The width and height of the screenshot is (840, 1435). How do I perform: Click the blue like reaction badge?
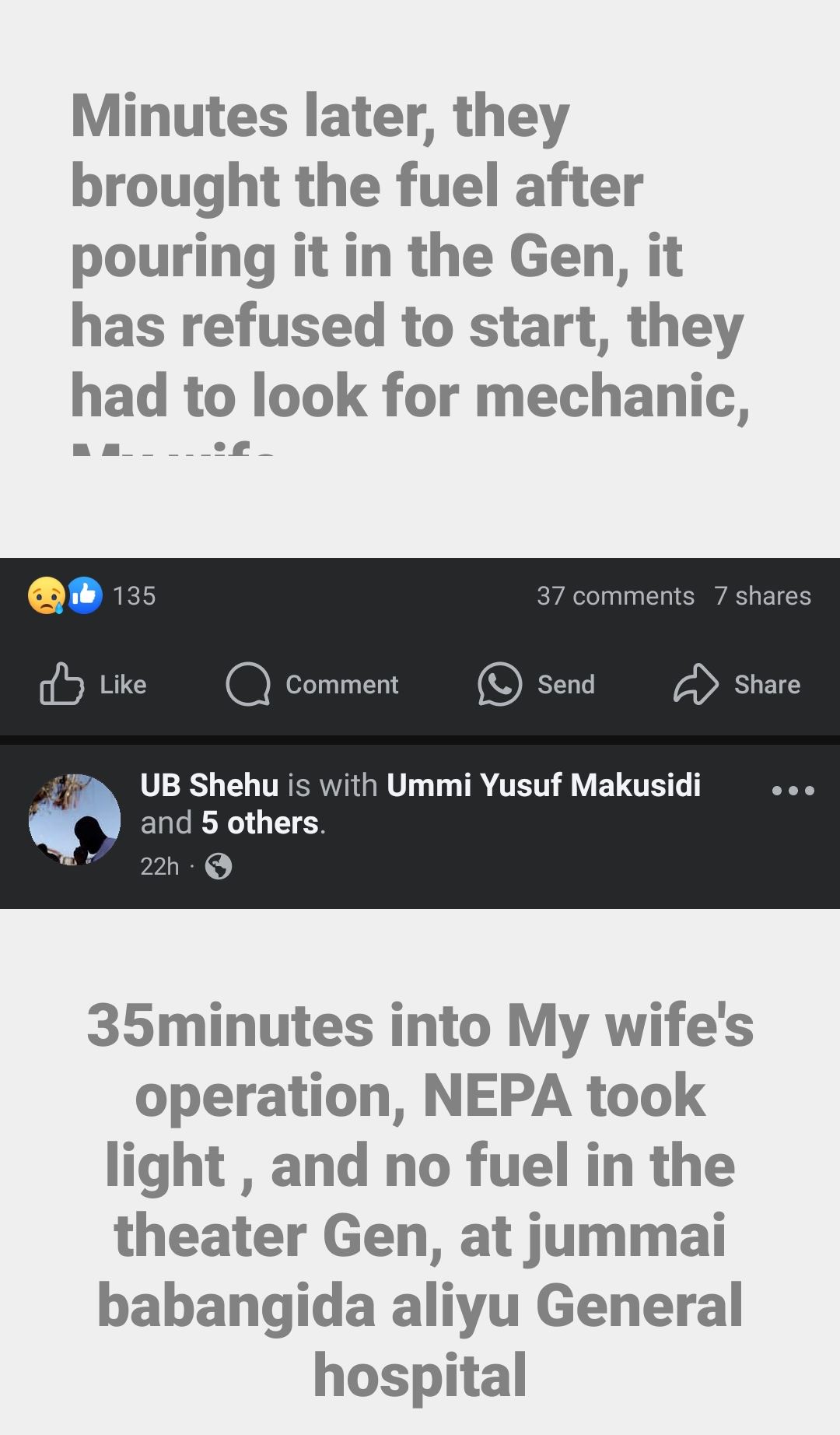pyautogui.click(x=85, y=596)
